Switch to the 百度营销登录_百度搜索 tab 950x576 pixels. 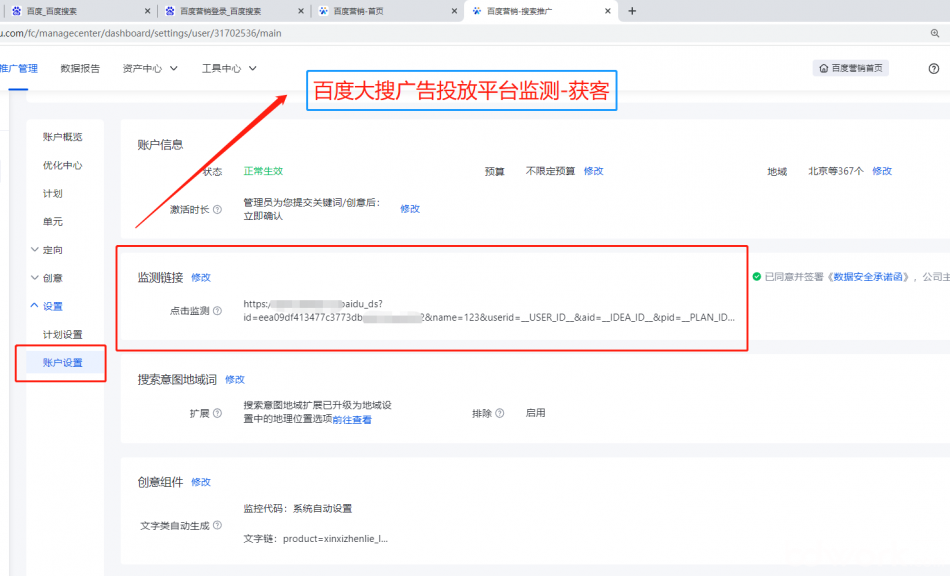point(233,11)
